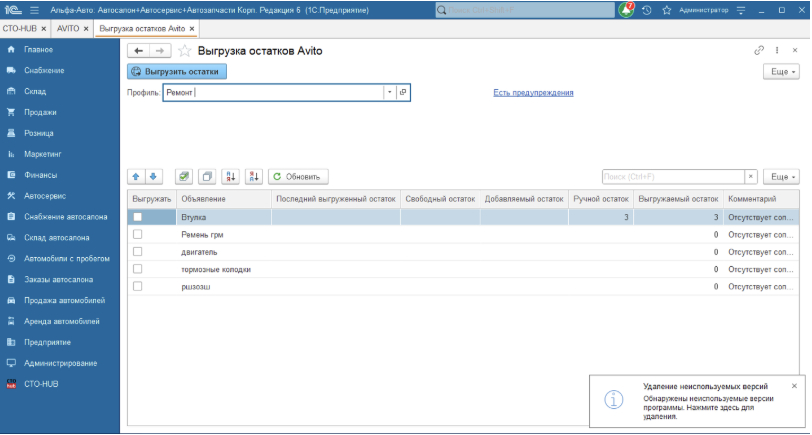Expand the Профиль dropdown arrow

click(389, 92)
